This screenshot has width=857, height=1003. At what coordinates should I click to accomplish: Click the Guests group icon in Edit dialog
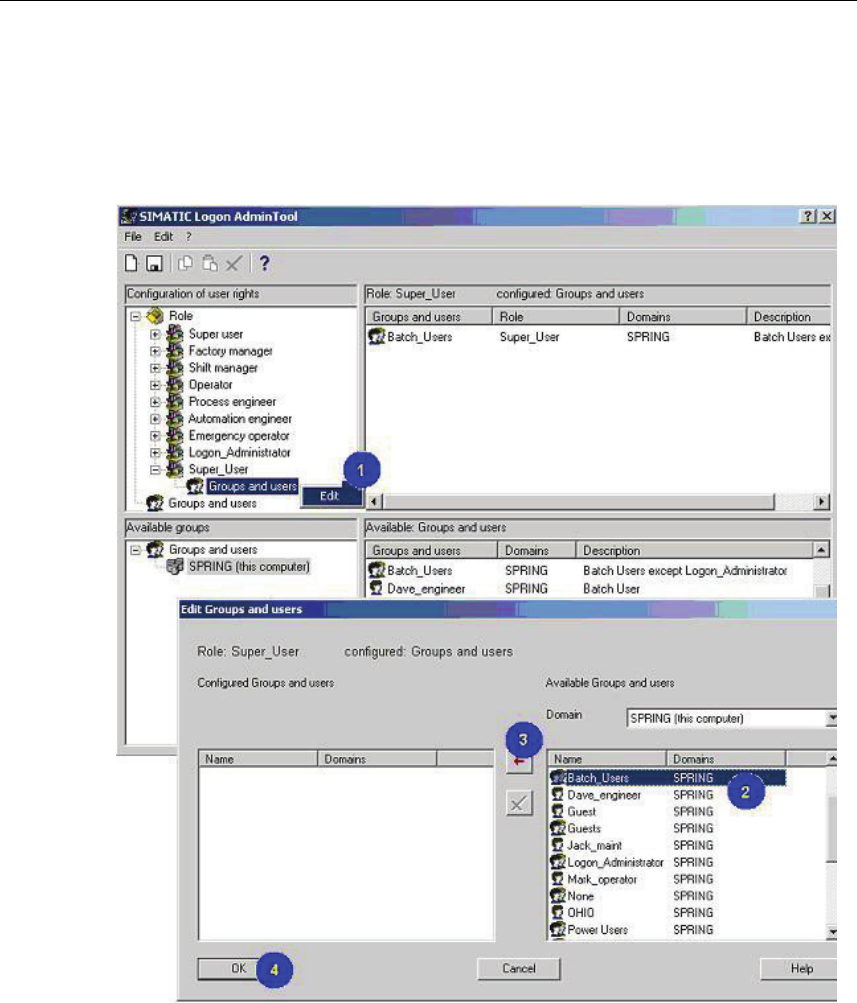(558, 828)
